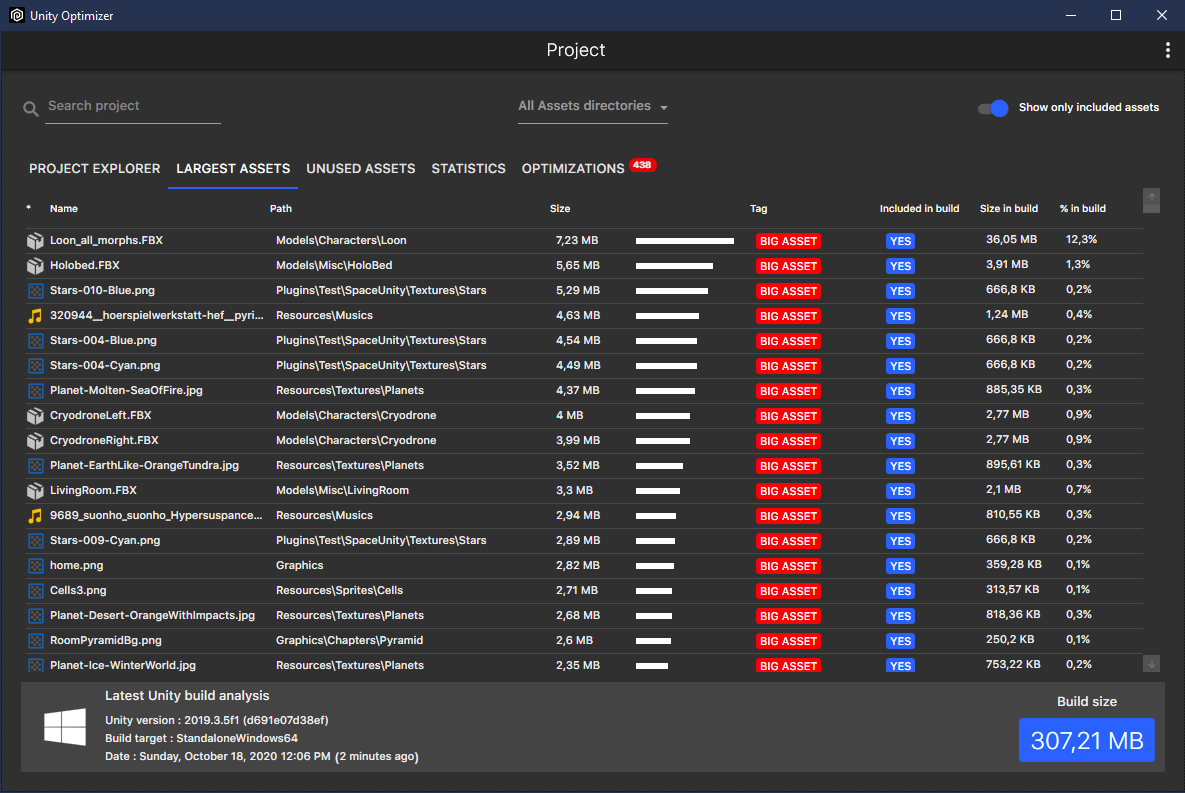
Task: Open the Optimizations tab
Action: (x=573, y=169)
